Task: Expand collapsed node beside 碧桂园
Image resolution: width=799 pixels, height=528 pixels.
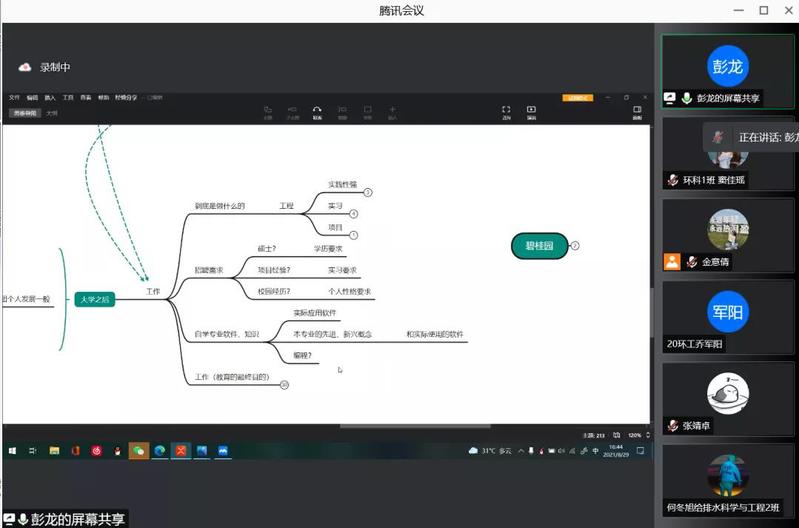Action: 575,245
